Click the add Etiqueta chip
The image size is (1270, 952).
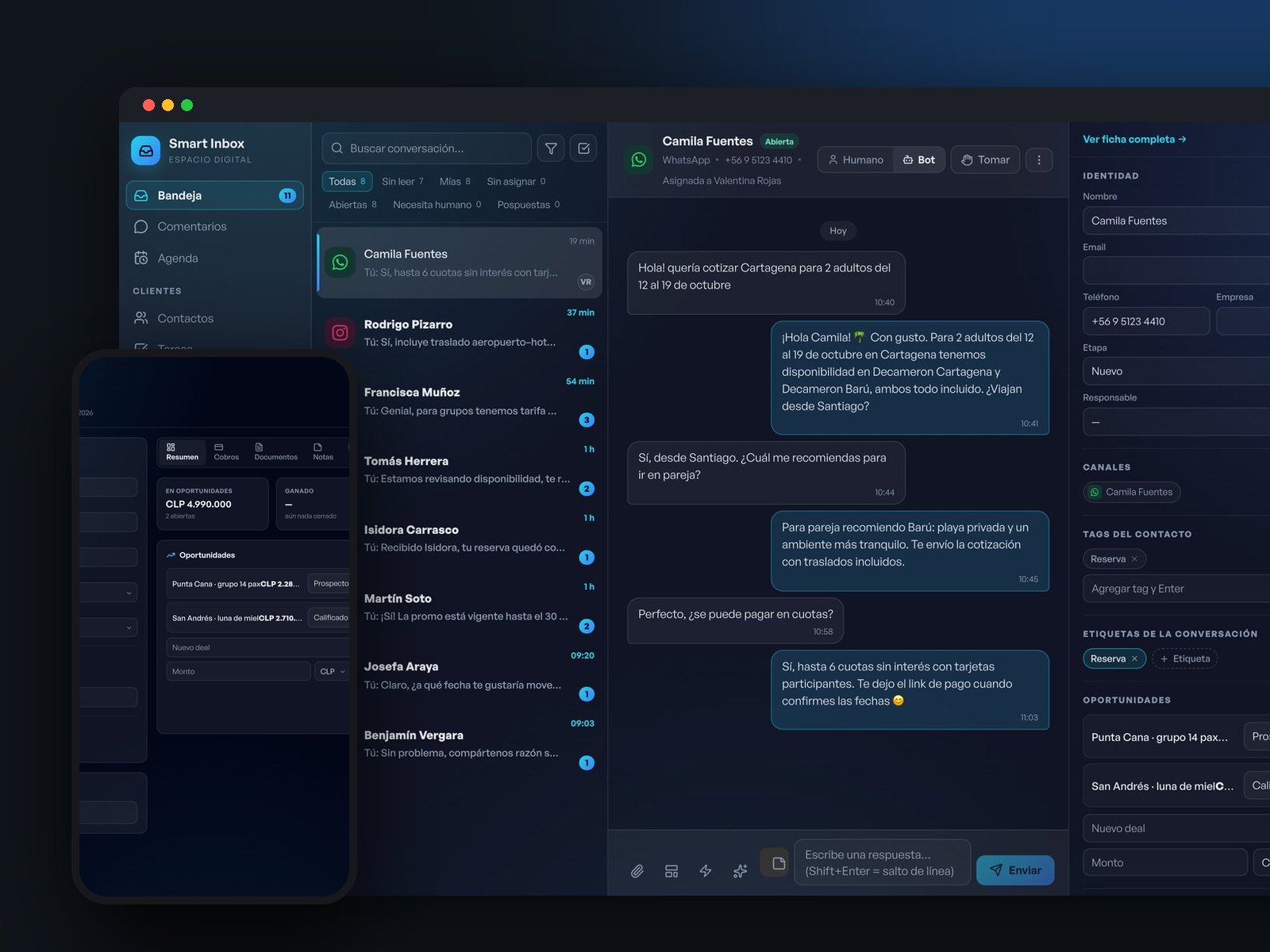(1185, 658)
